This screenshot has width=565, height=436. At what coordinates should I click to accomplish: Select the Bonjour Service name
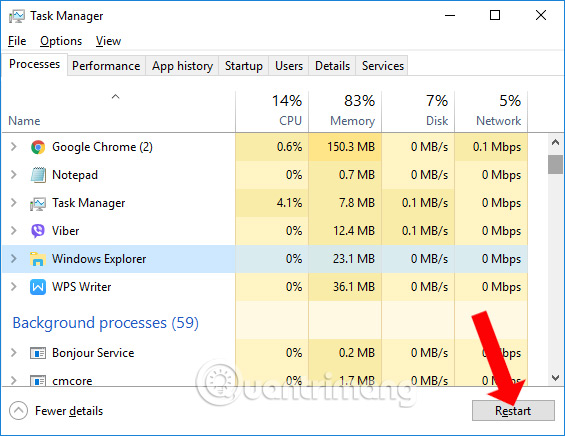(93, 353)
